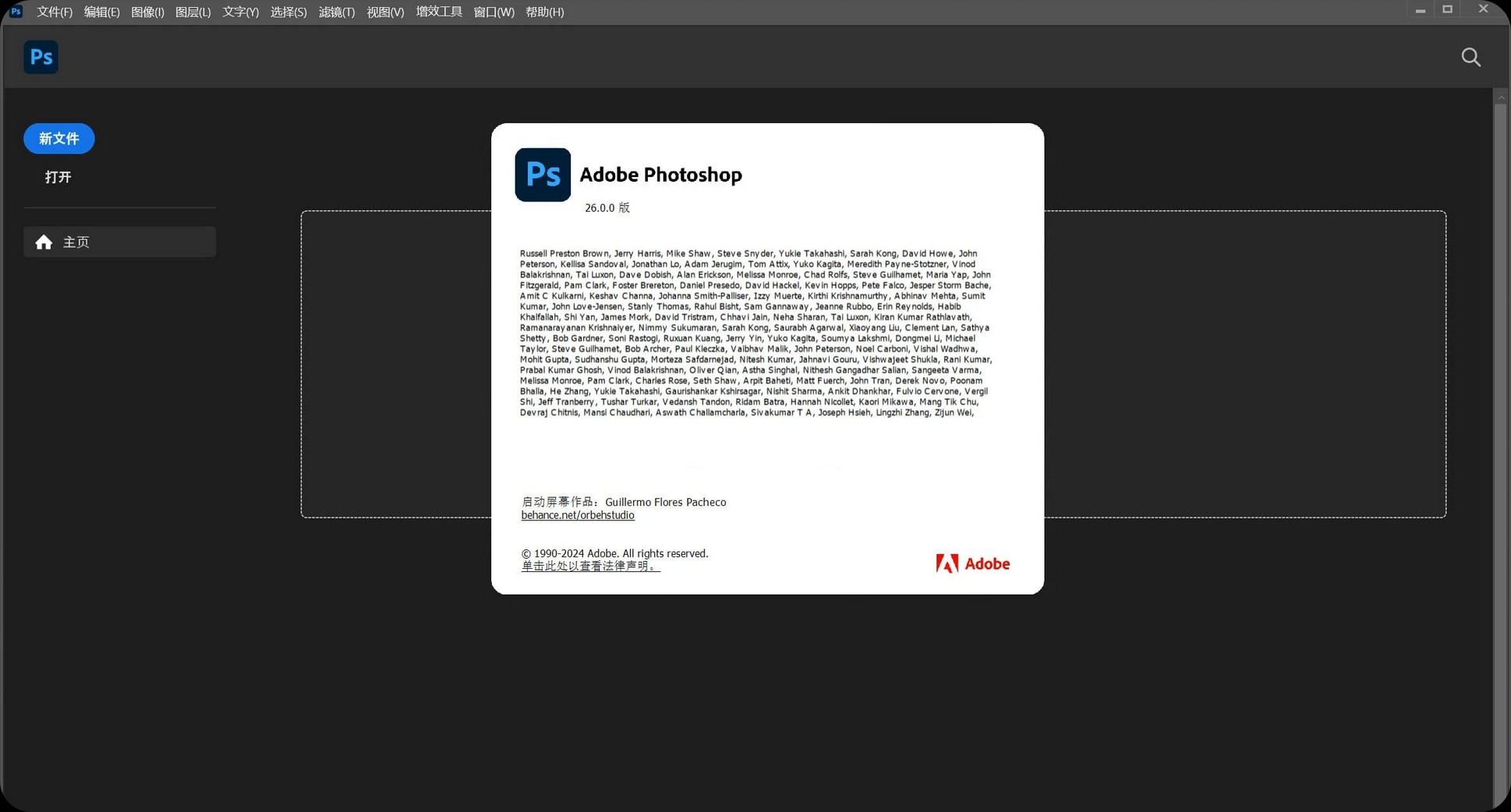The height and width of the screenshot is (812, 1511).
Task: Click the Guillermo Flores Pacheco credit text
Action: click(x=665, y=502)
